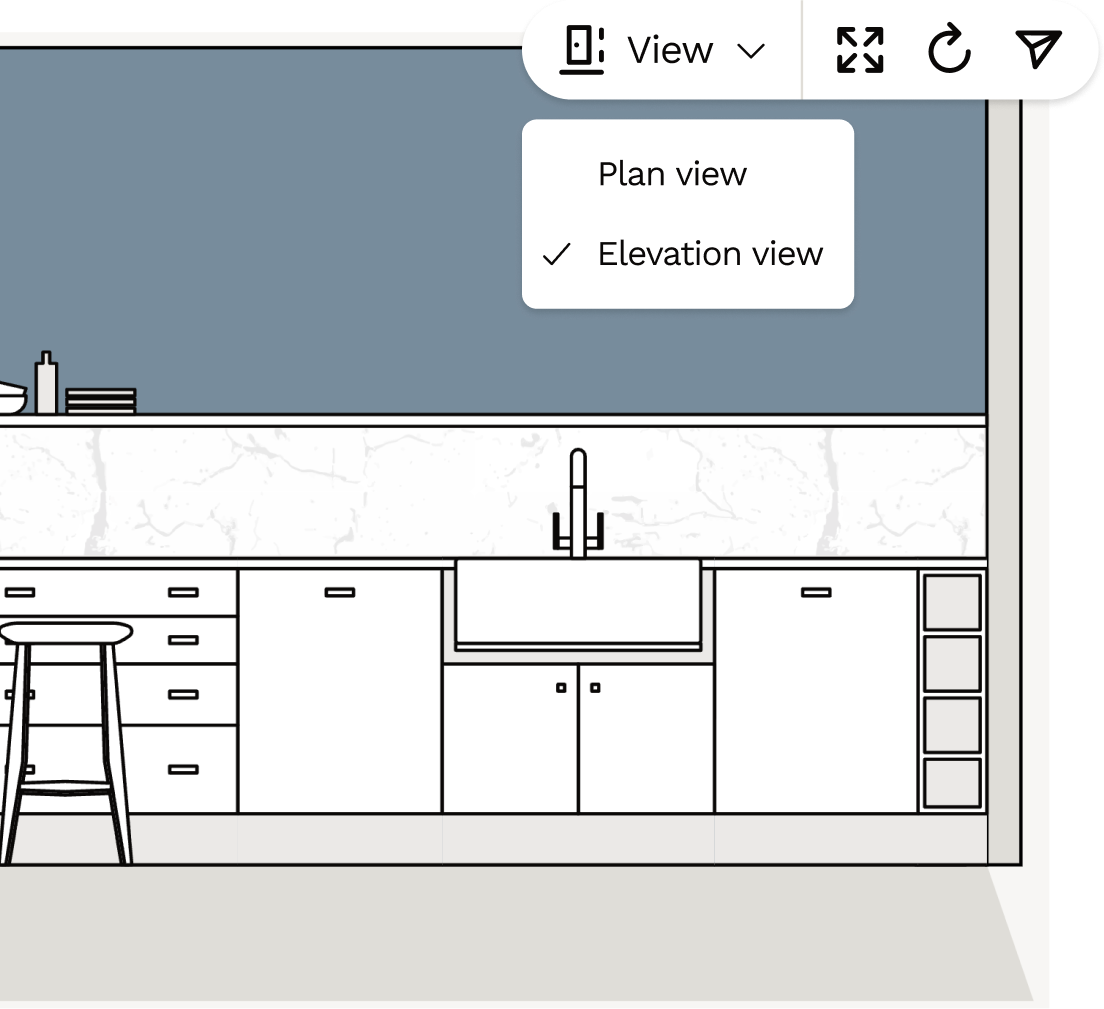The height and width of the screenshot is (1009, 1104).
Task: Select the stack of plates on the counter
Action: tap(100, 398)
